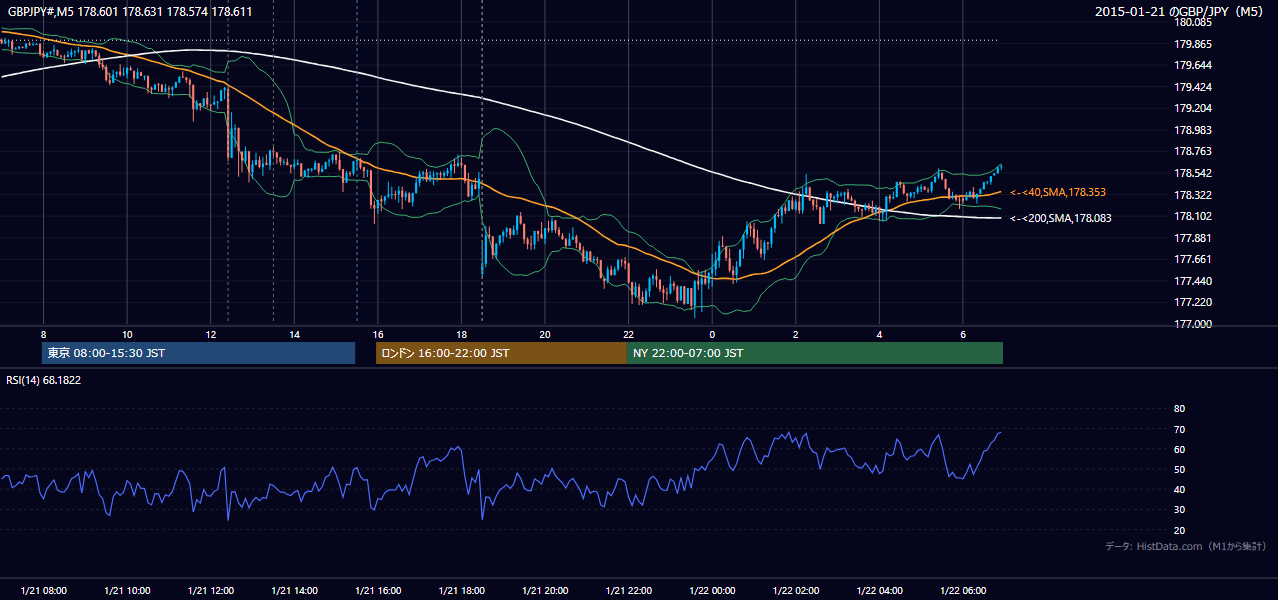Click the white 200 SMA label 178.083

click(x=1060, y=217)
